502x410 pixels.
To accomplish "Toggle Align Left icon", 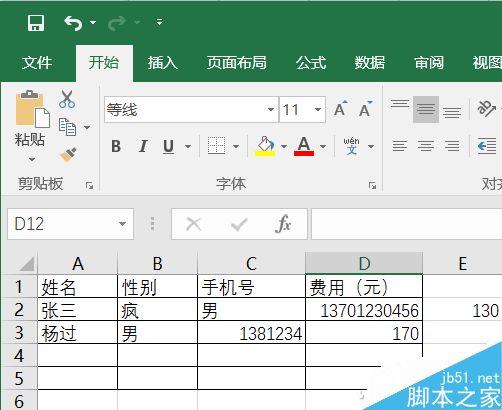I will tap(400, 146).
